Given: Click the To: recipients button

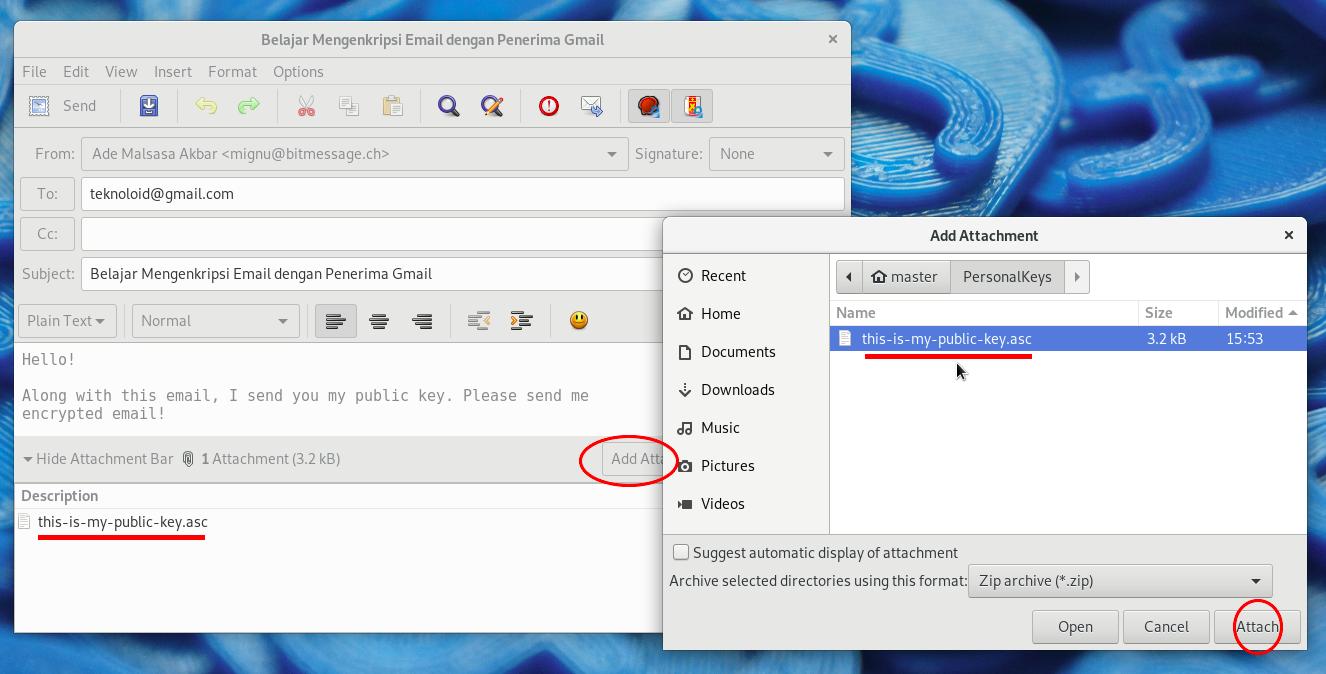Looking at the screenshot, I should click(47, 194).
